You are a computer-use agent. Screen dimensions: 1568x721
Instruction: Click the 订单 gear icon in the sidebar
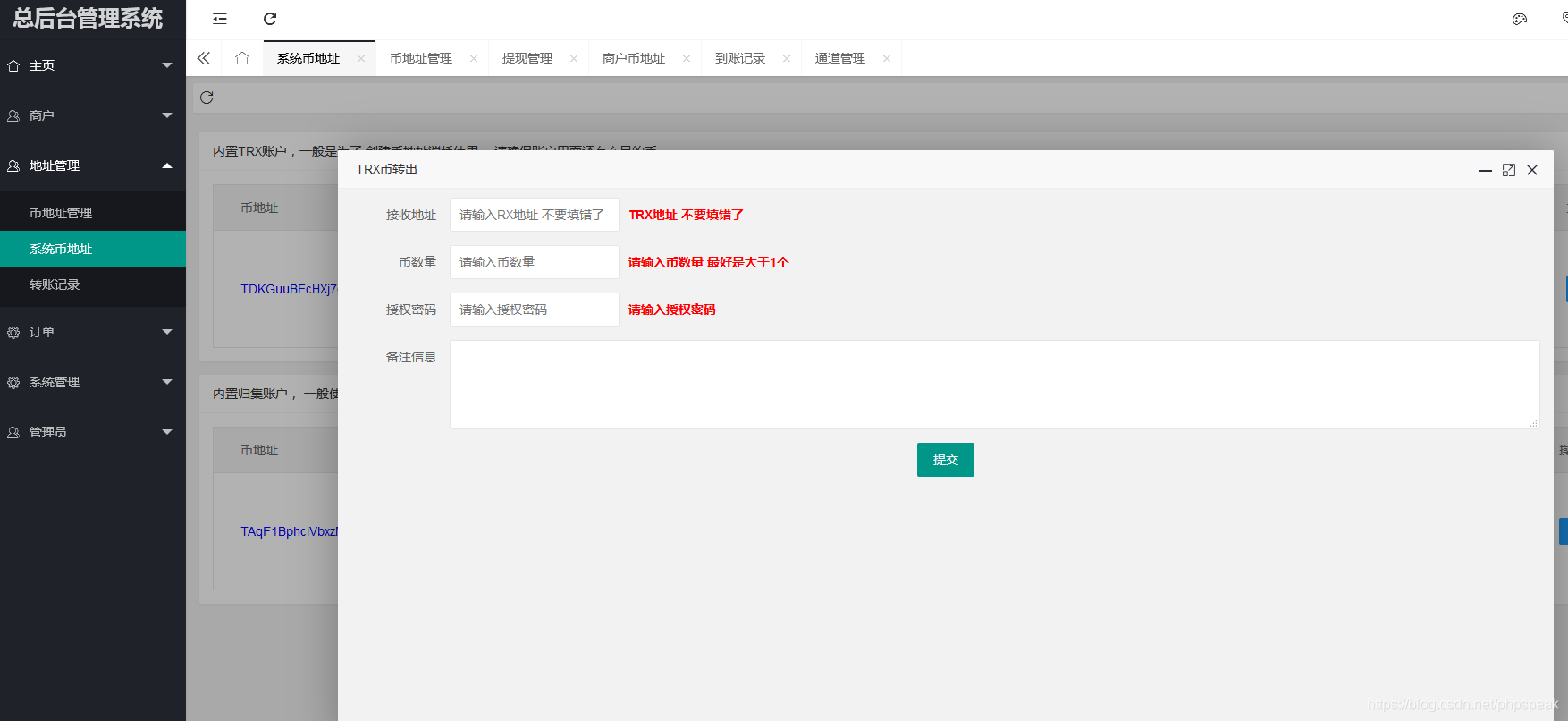pos(13,332)
